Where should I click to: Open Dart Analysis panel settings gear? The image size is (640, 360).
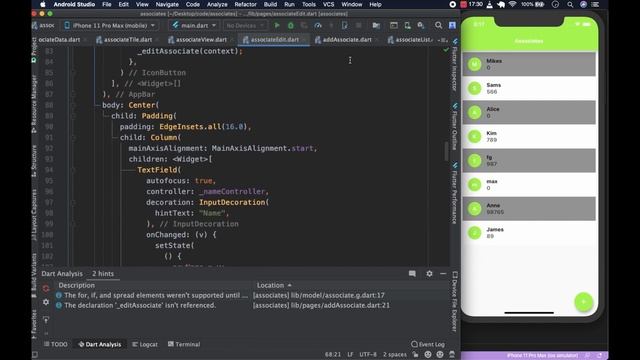click(x=429, y=273)
